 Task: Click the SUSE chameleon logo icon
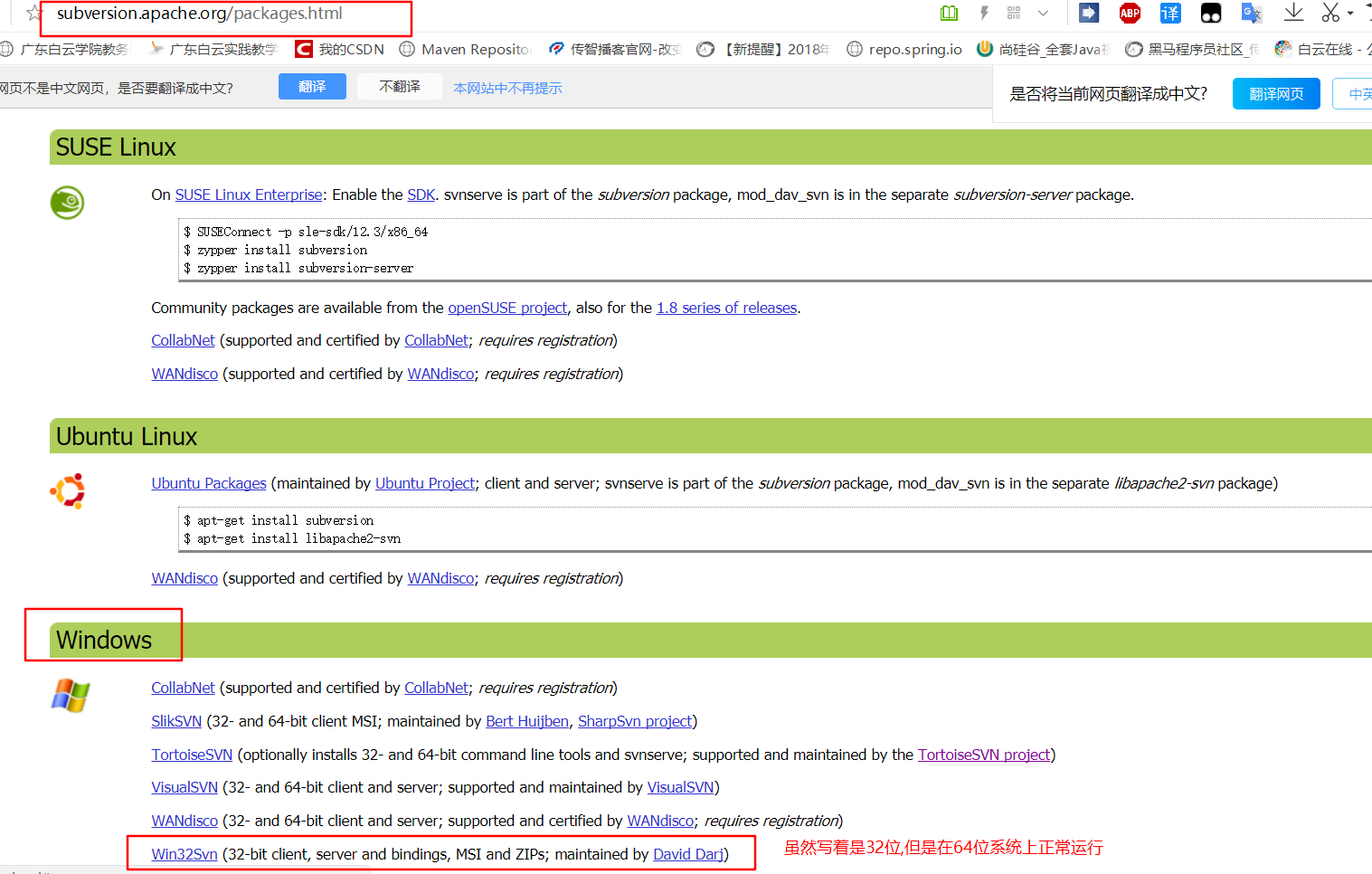tap(67, 203)
